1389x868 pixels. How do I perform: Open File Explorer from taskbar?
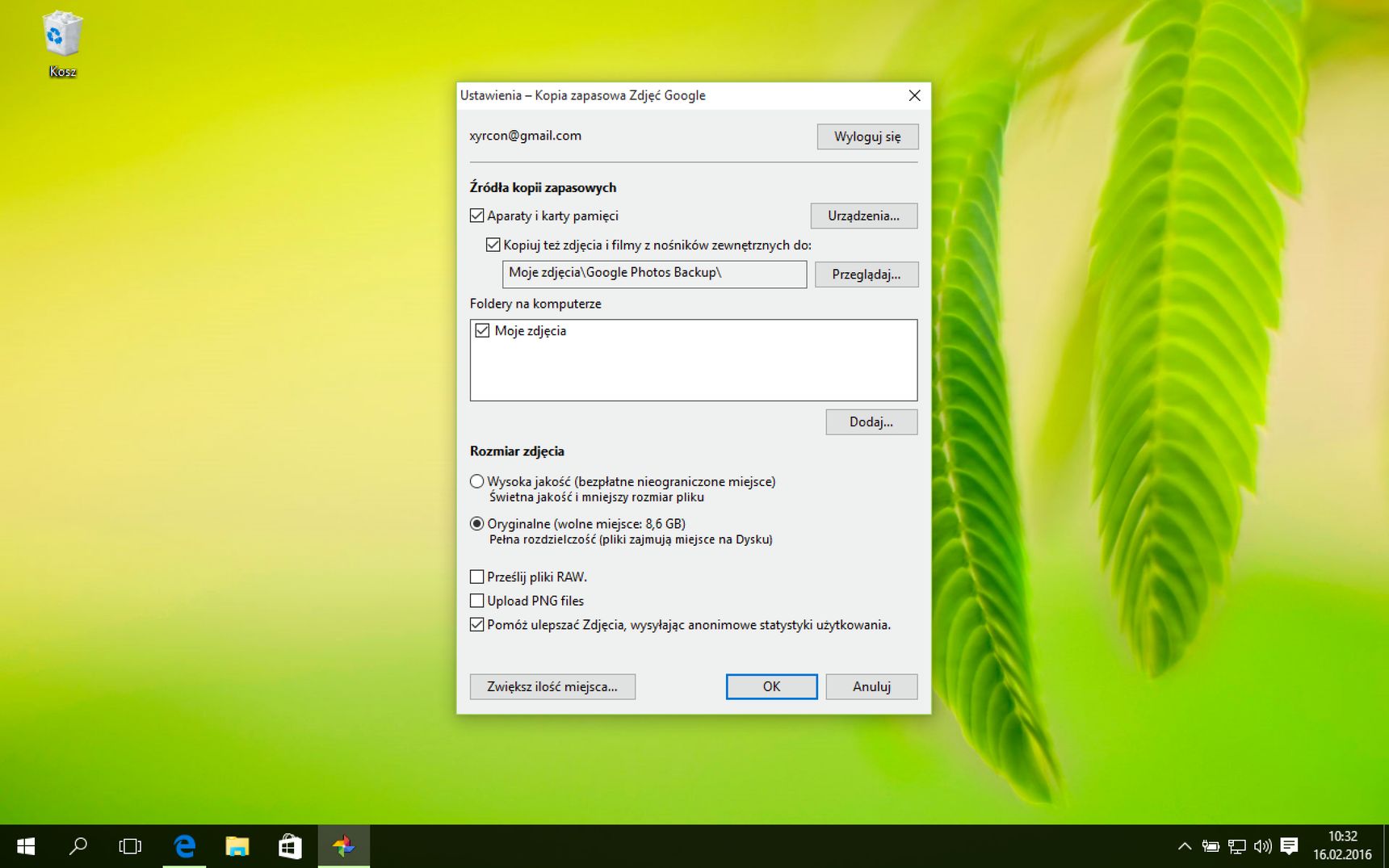(x=237, y=846)
